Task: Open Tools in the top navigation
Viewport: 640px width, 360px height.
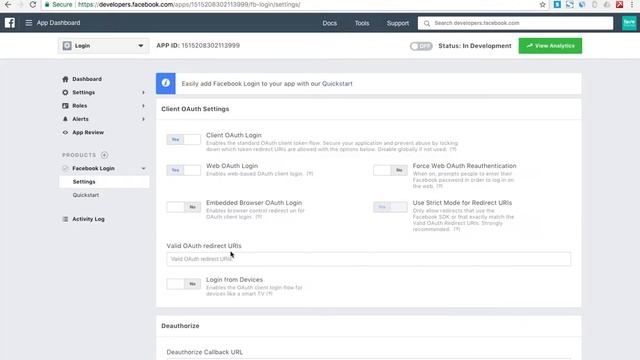Action: tap(362, 23)
